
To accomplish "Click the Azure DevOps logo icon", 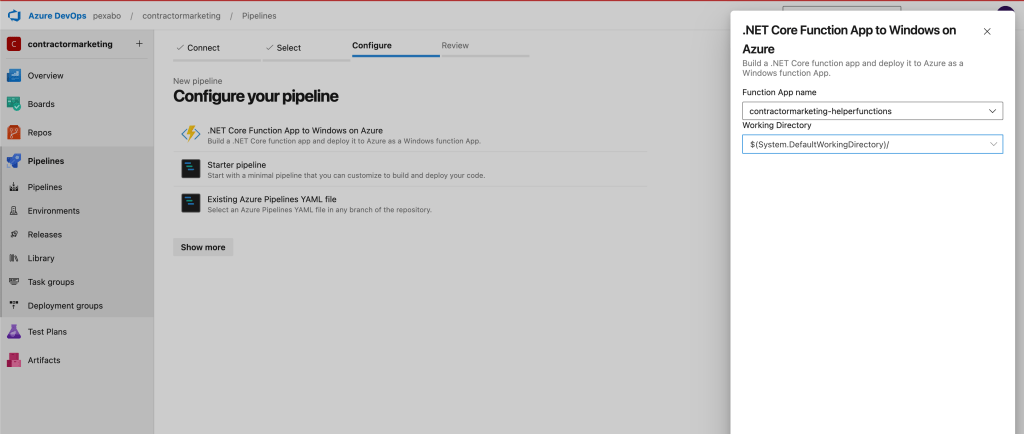I will [15, 16].
